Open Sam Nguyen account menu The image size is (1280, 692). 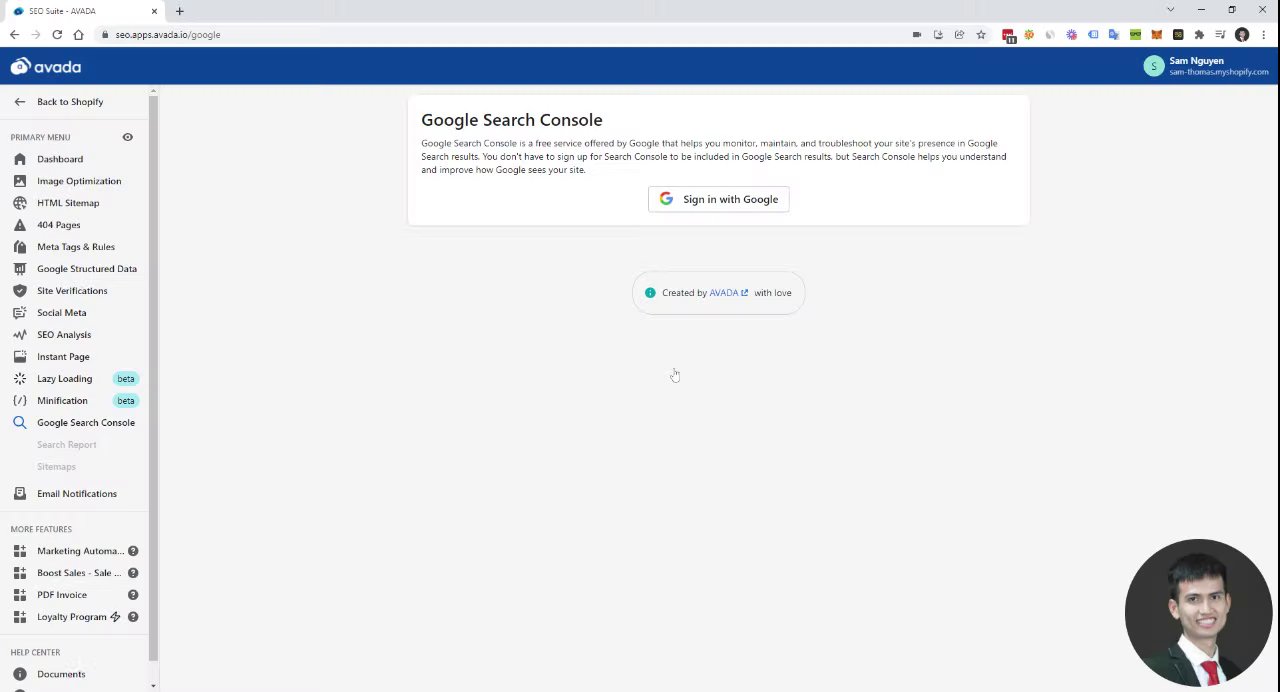1207,66
